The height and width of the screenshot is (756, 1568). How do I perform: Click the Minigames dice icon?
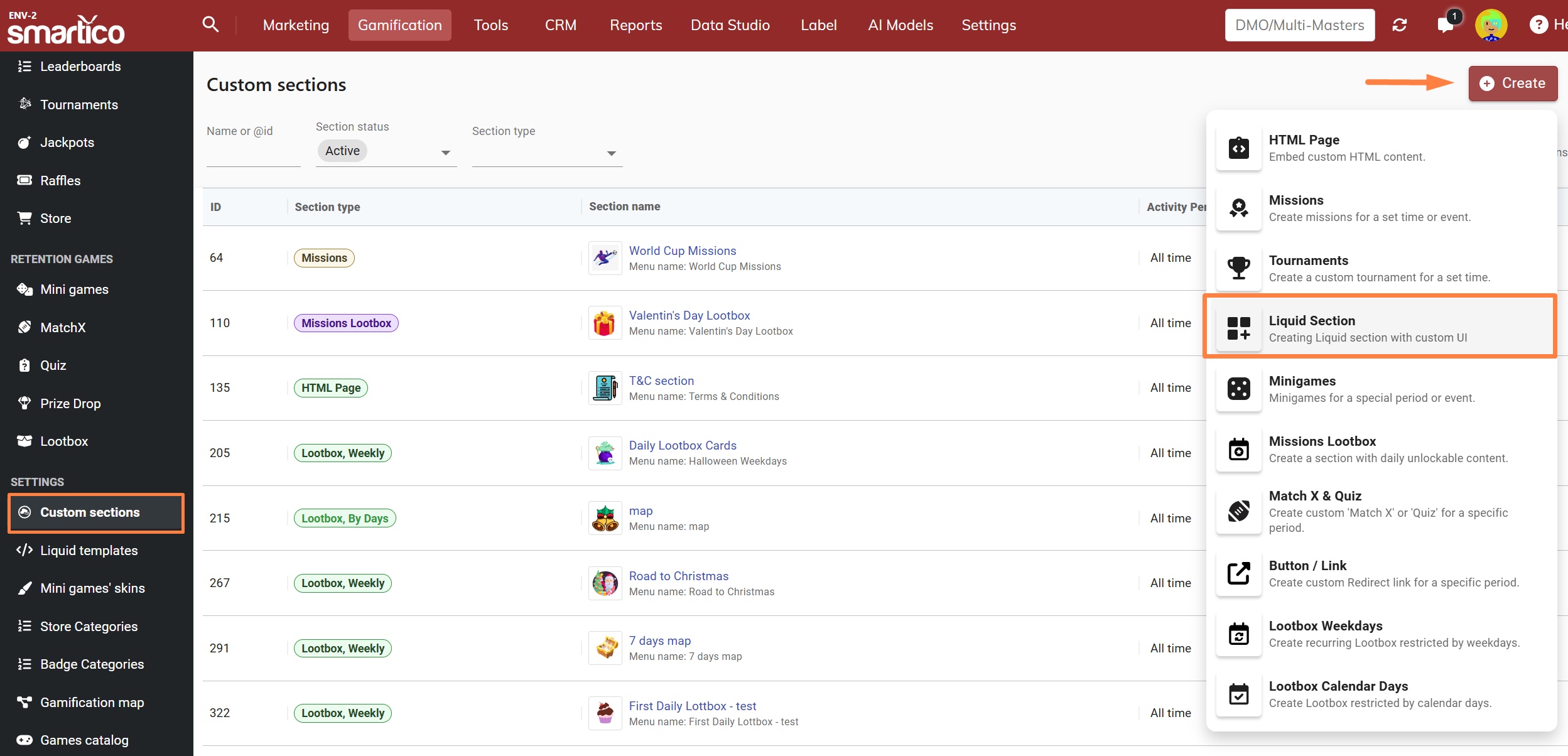[1238, 389]
